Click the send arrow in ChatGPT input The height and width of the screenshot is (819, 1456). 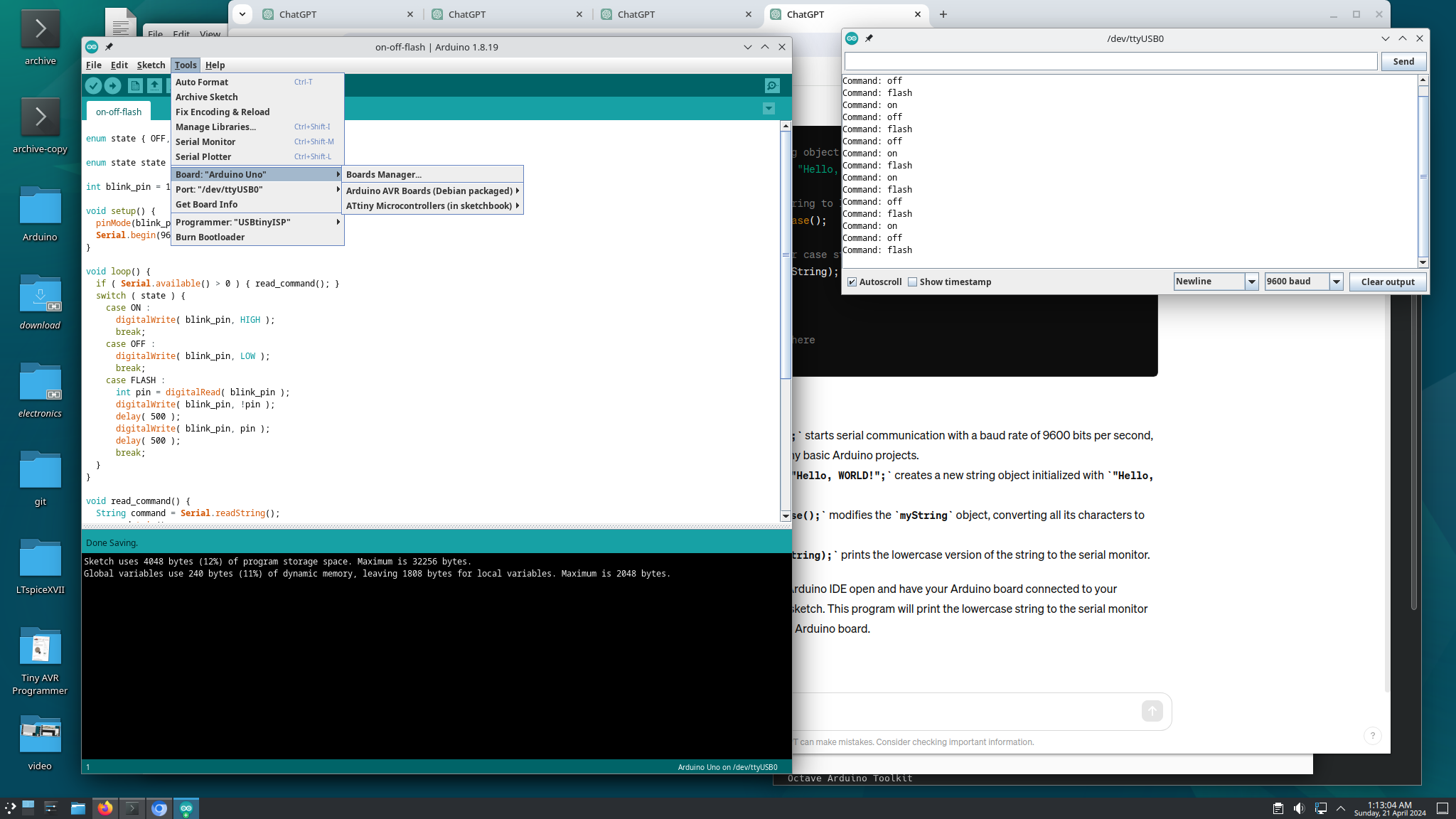point(1152,710)
